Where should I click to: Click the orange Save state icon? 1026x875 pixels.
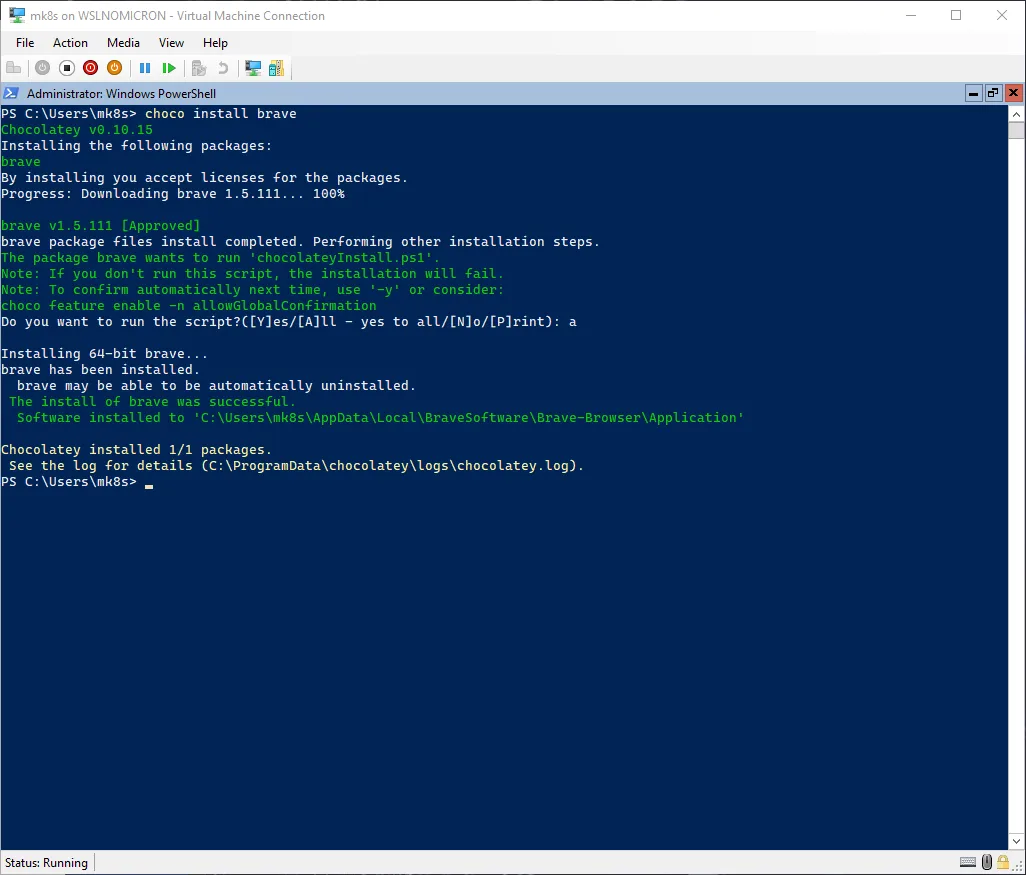(114, 68)
